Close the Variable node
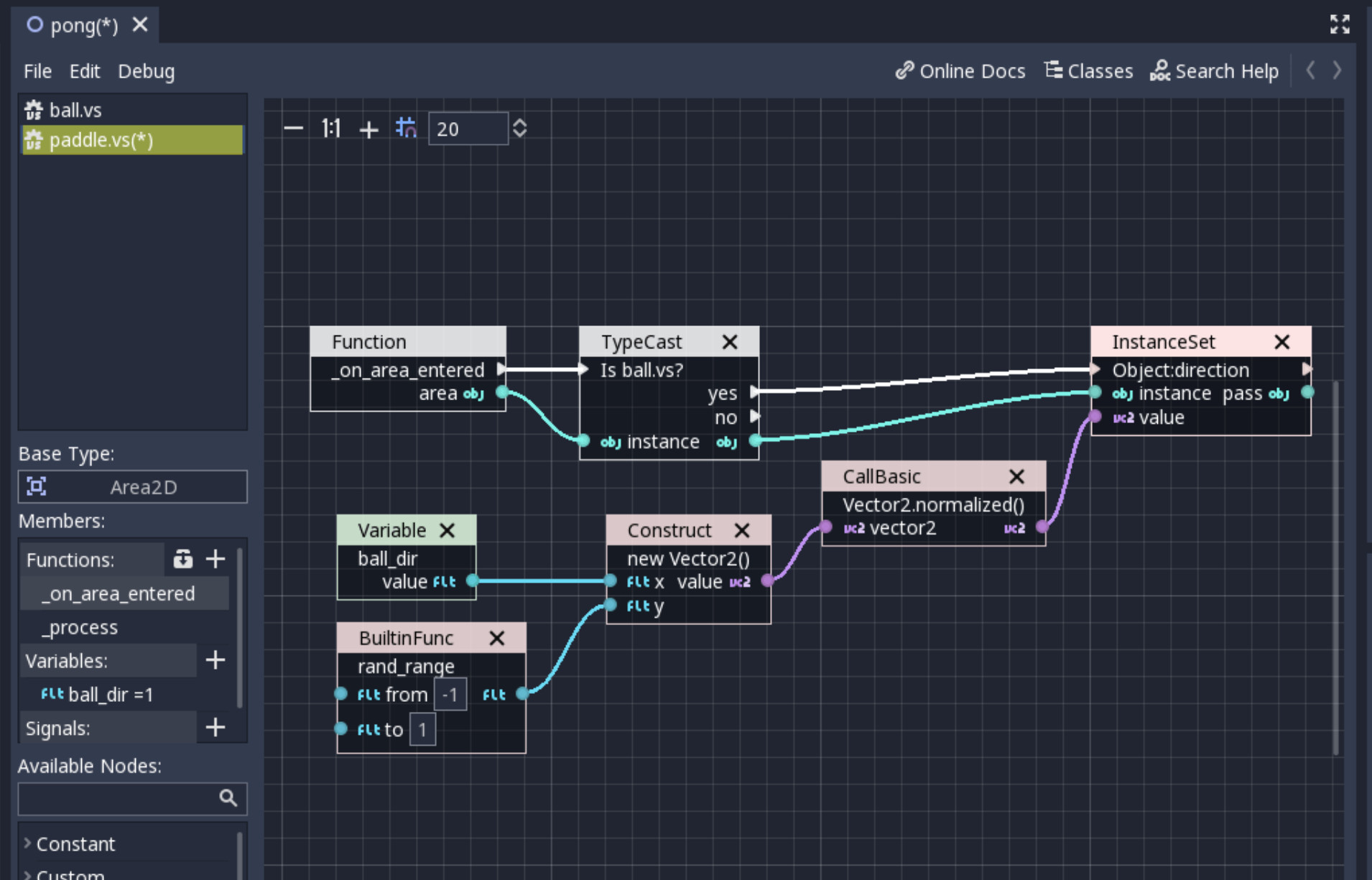This screenshot has width=1372, height=880. pos(447,530)
